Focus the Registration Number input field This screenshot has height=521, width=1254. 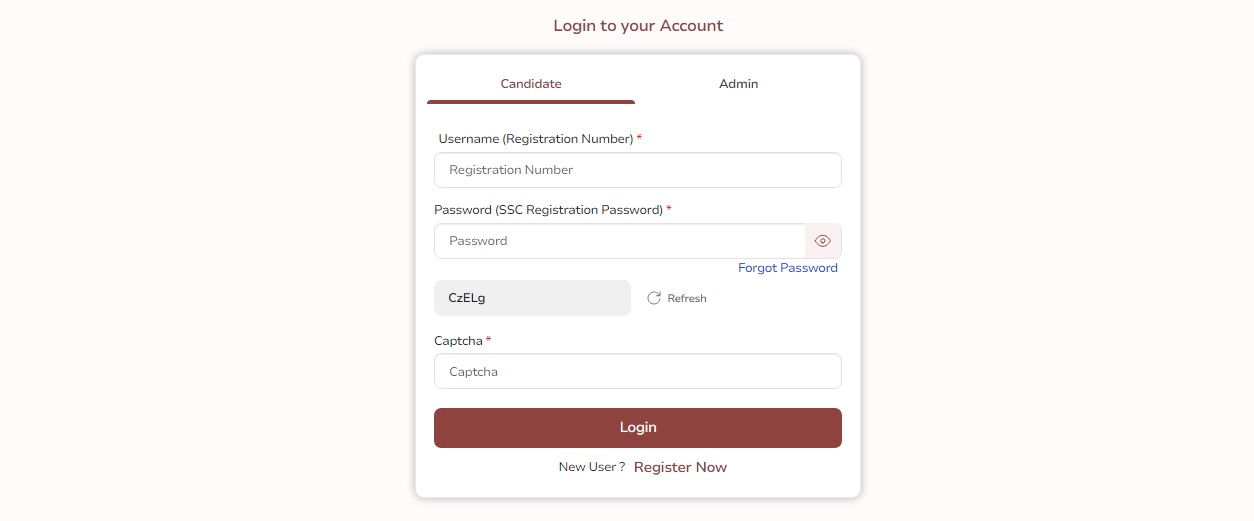tap(637, 170)
